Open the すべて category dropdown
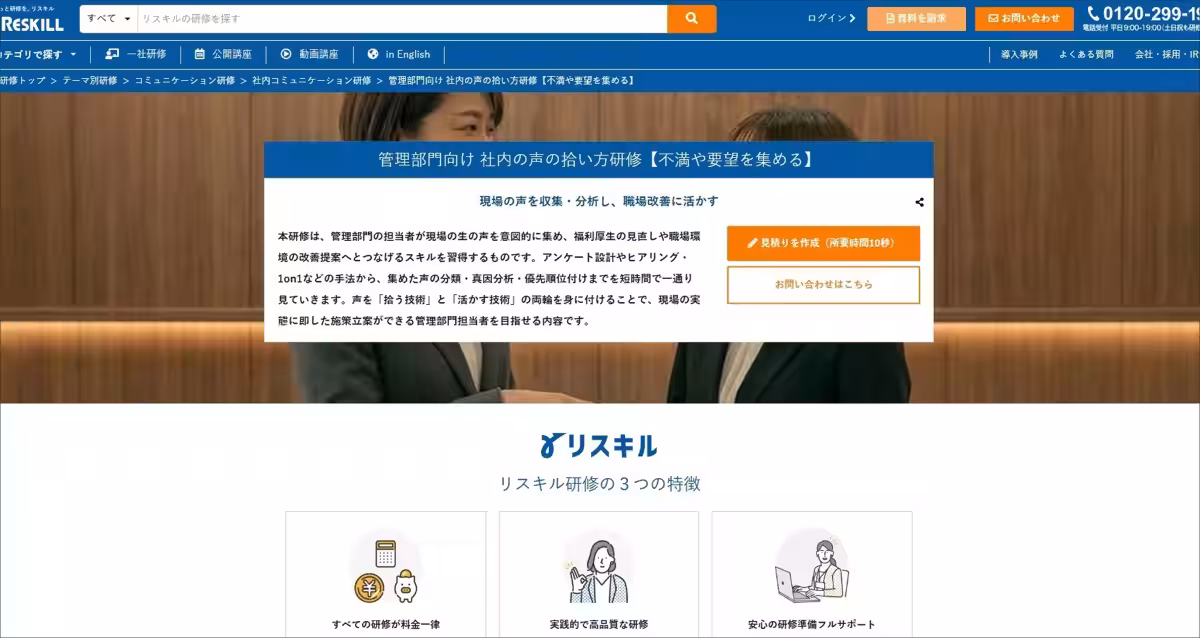This screenshot has width=1200, height=638. tap(108, 19)
